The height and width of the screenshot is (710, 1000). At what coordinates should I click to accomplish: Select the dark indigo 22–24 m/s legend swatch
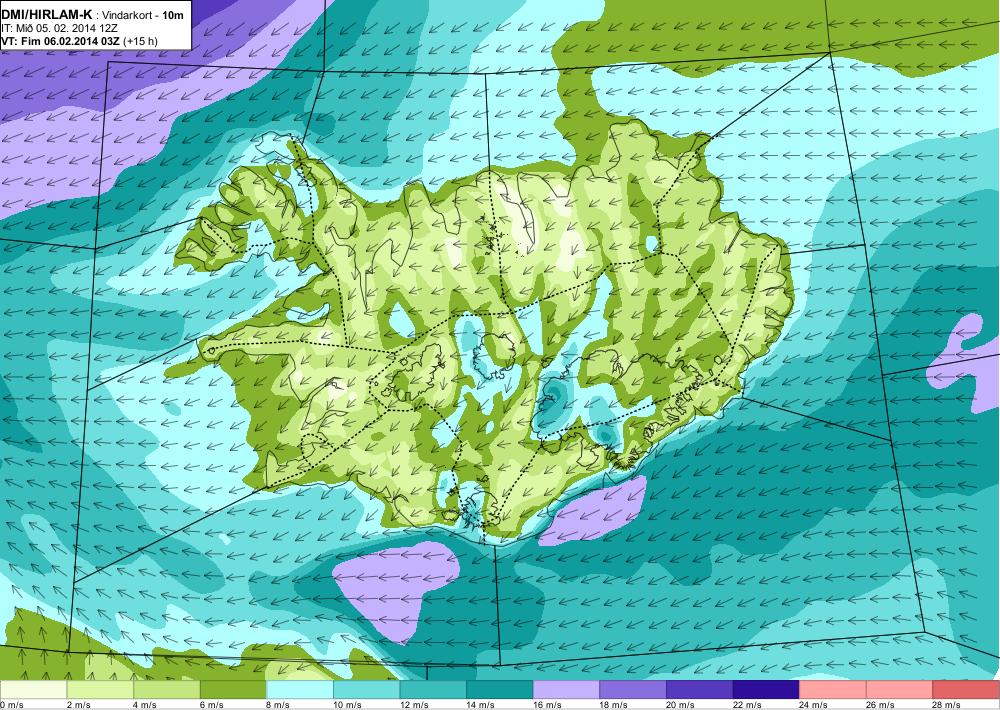[767, 690]
